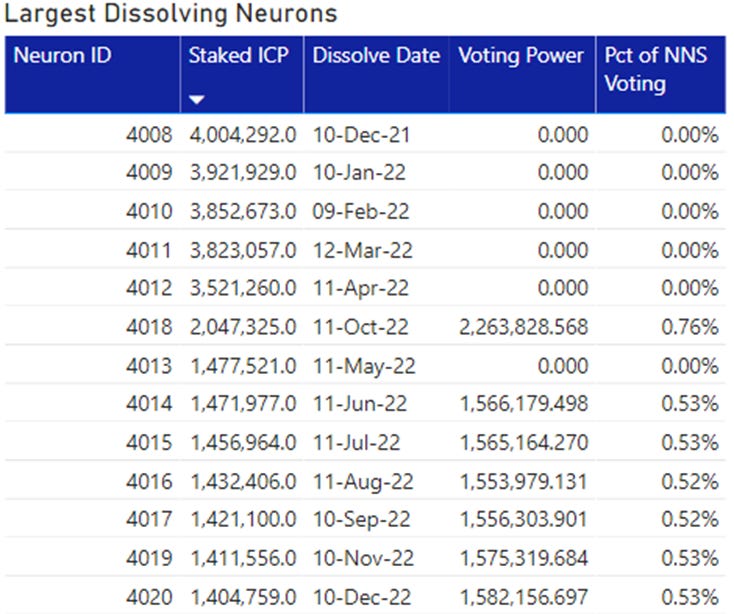Select dissolve date 09-Feb-22

click(x=361, y=211)
